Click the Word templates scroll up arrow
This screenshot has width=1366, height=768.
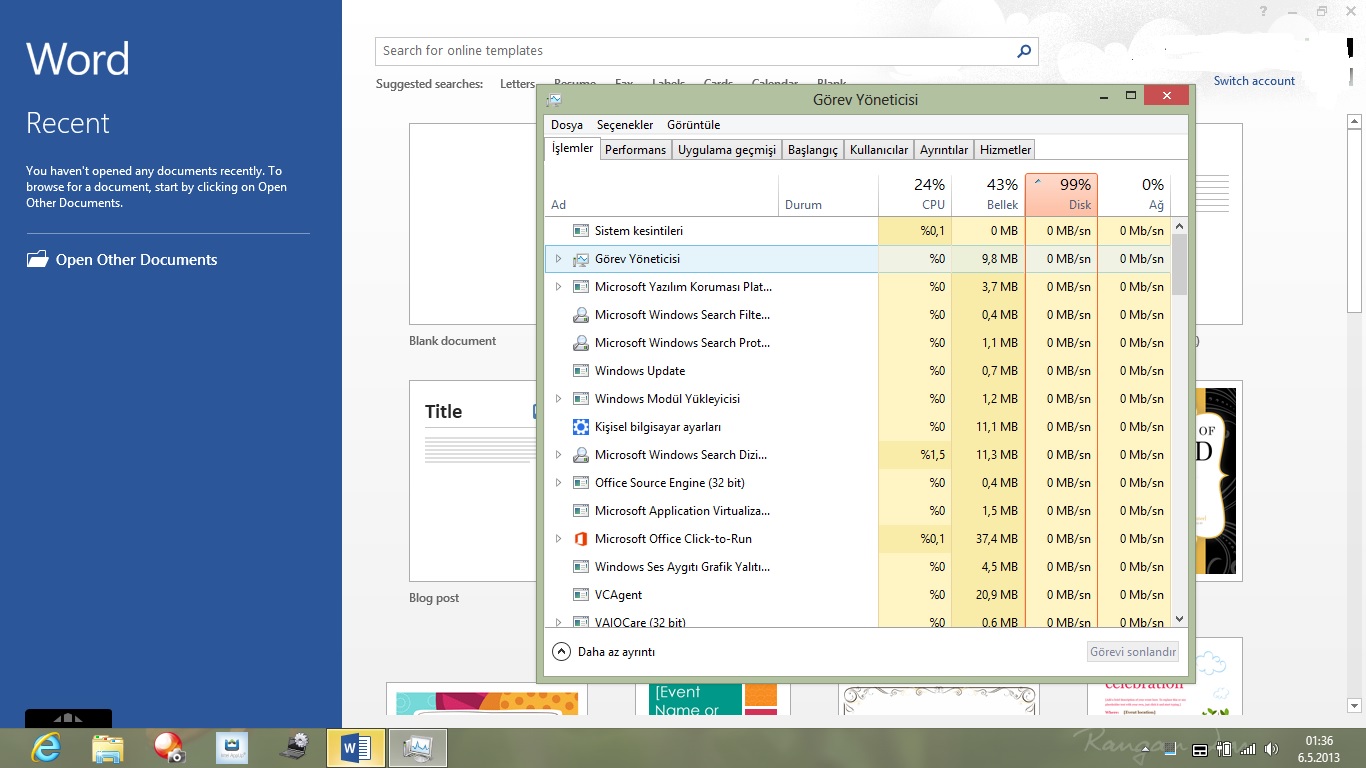pos(1355,122)
